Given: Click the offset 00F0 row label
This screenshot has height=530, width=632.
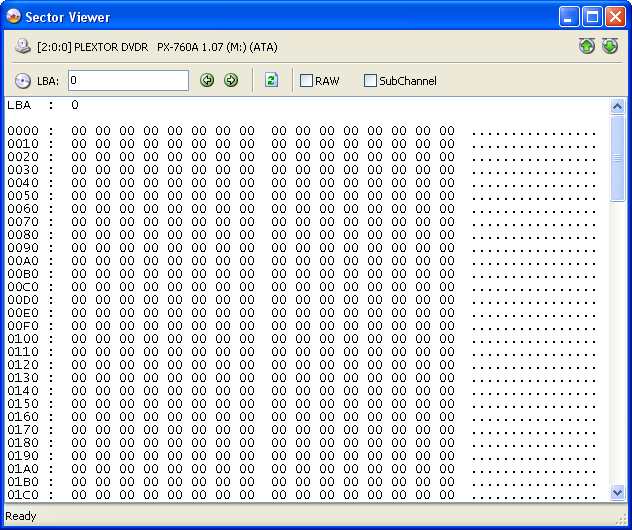Looking at the screenshot, I should click(x=23, y=326).
